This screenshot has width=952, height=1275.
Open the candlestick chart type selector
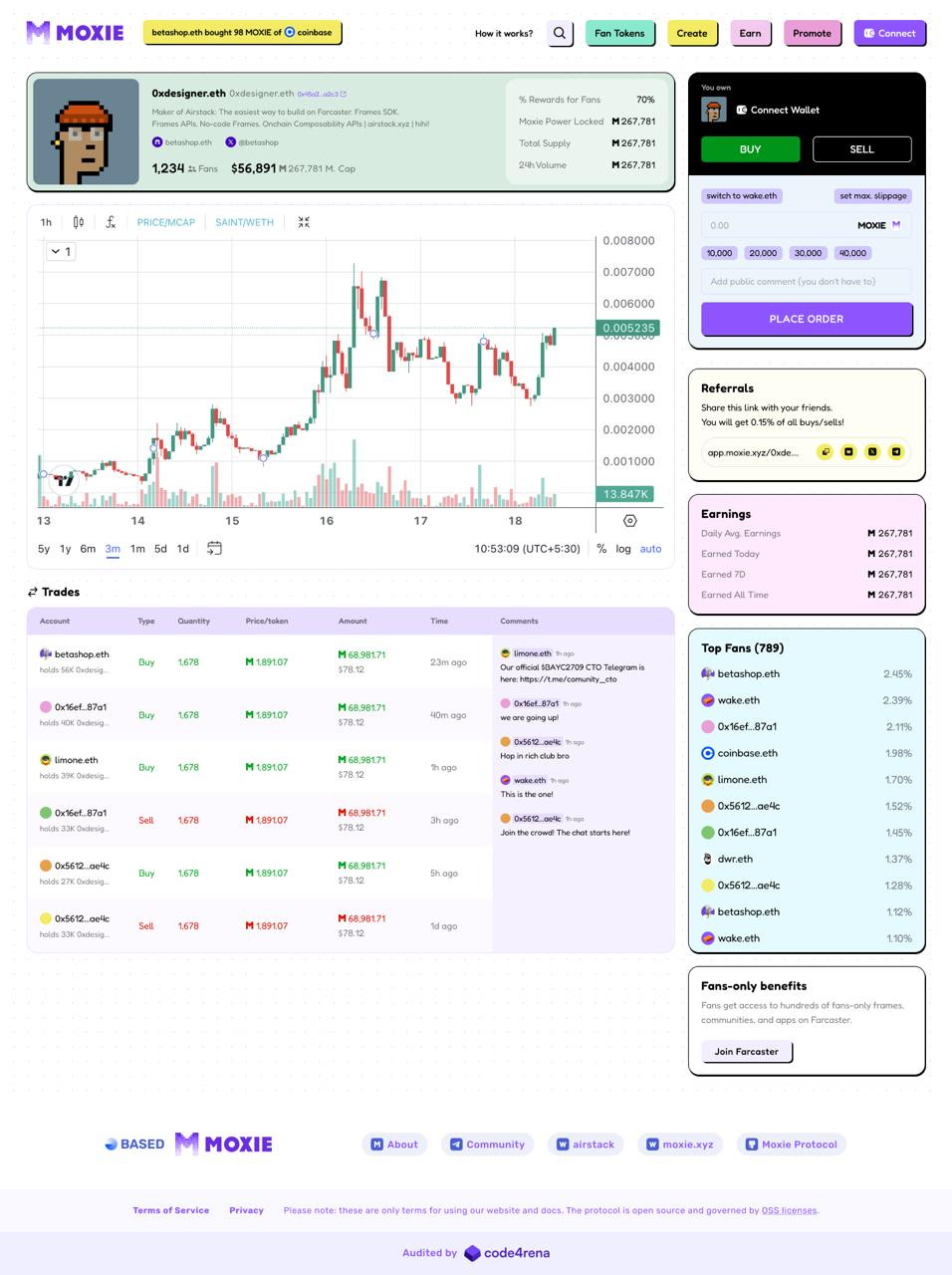[x=79, y=222]
